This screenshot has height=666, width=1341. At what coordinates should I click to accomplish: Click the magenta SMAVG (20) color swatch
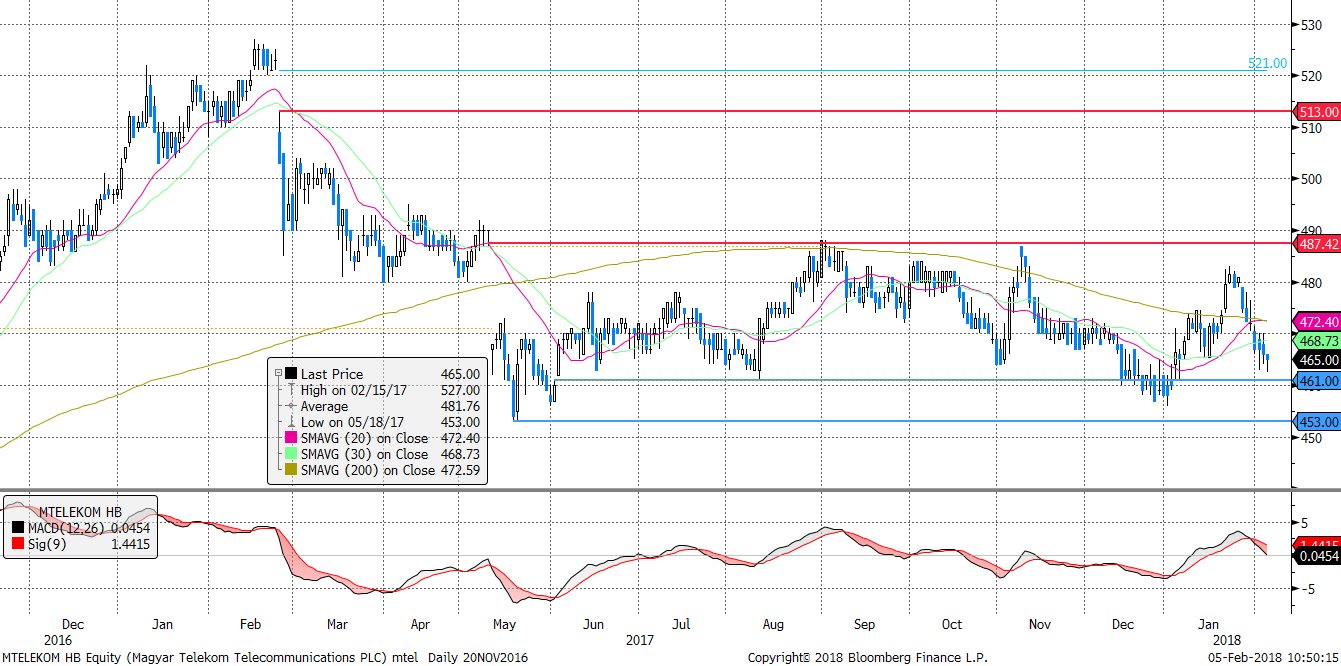point(291,438)
